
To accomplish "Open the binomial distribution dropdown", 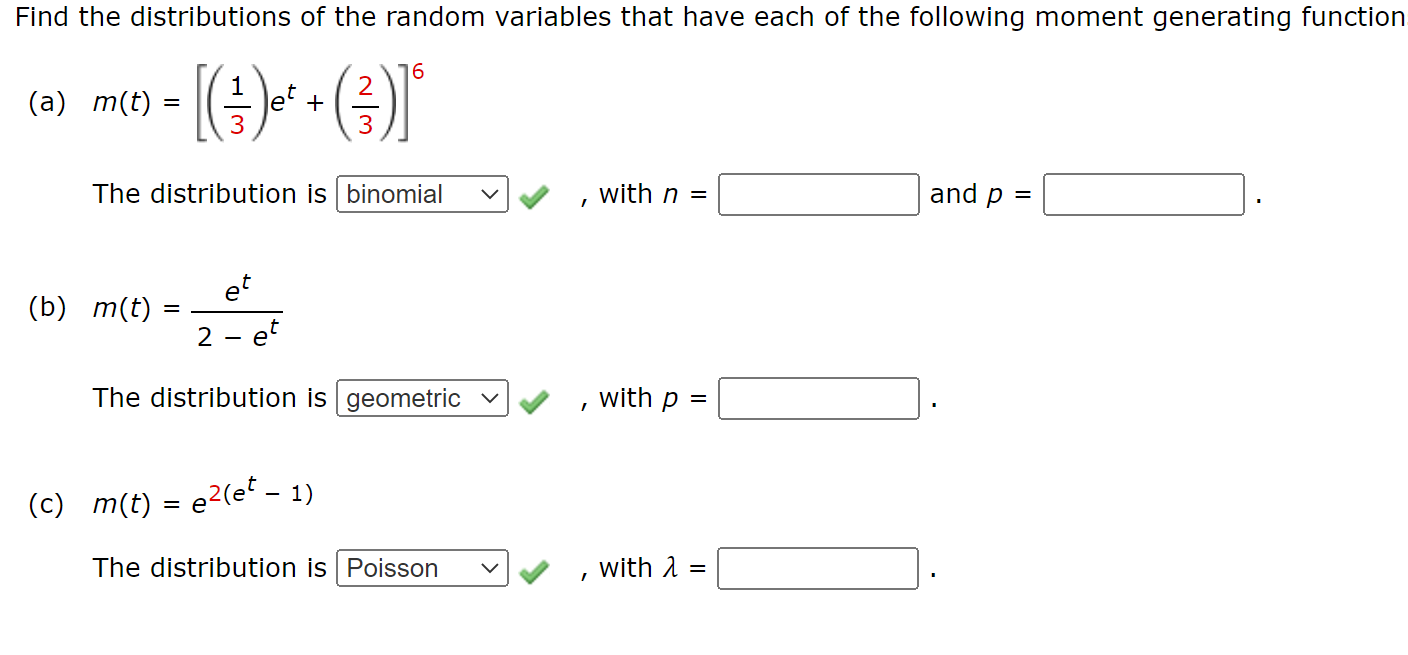I will click(x=421, y=194).
